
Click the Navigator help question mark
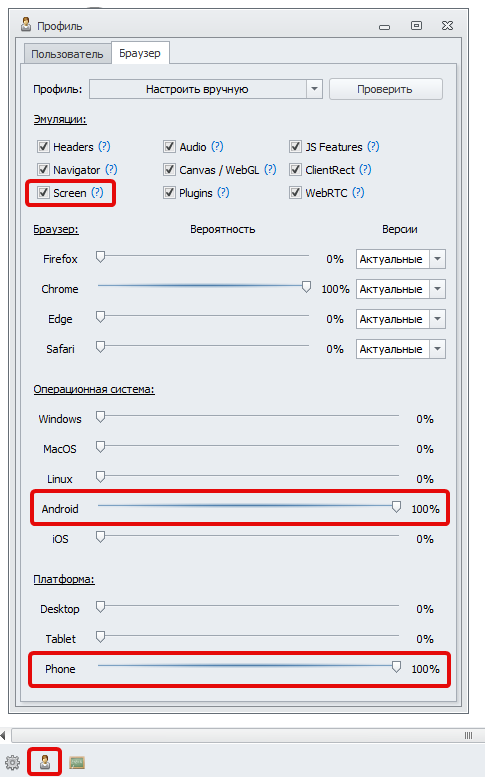pyautogui.click(x=111, y=169)
